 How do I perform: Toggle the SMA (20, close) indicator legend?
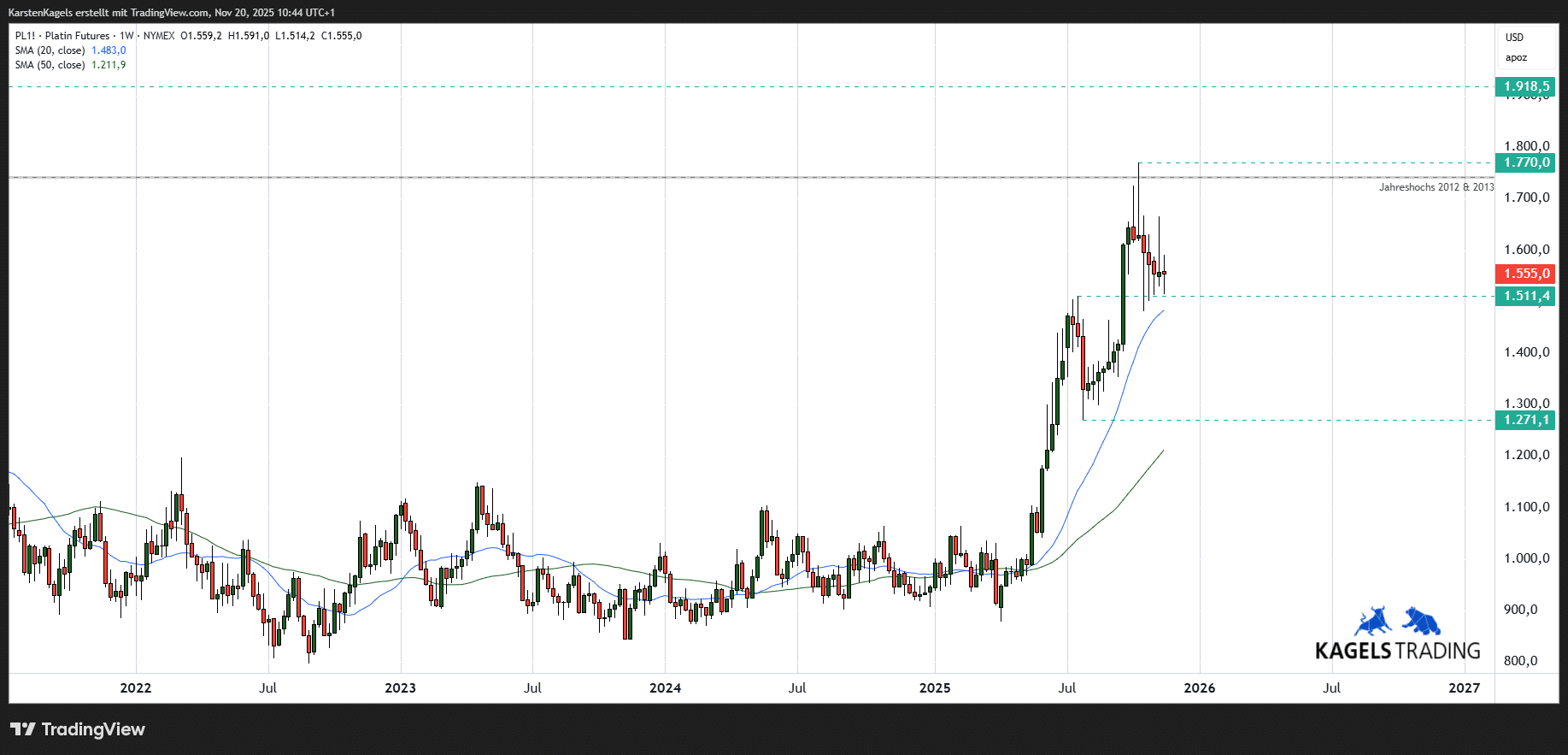(50, 50)
